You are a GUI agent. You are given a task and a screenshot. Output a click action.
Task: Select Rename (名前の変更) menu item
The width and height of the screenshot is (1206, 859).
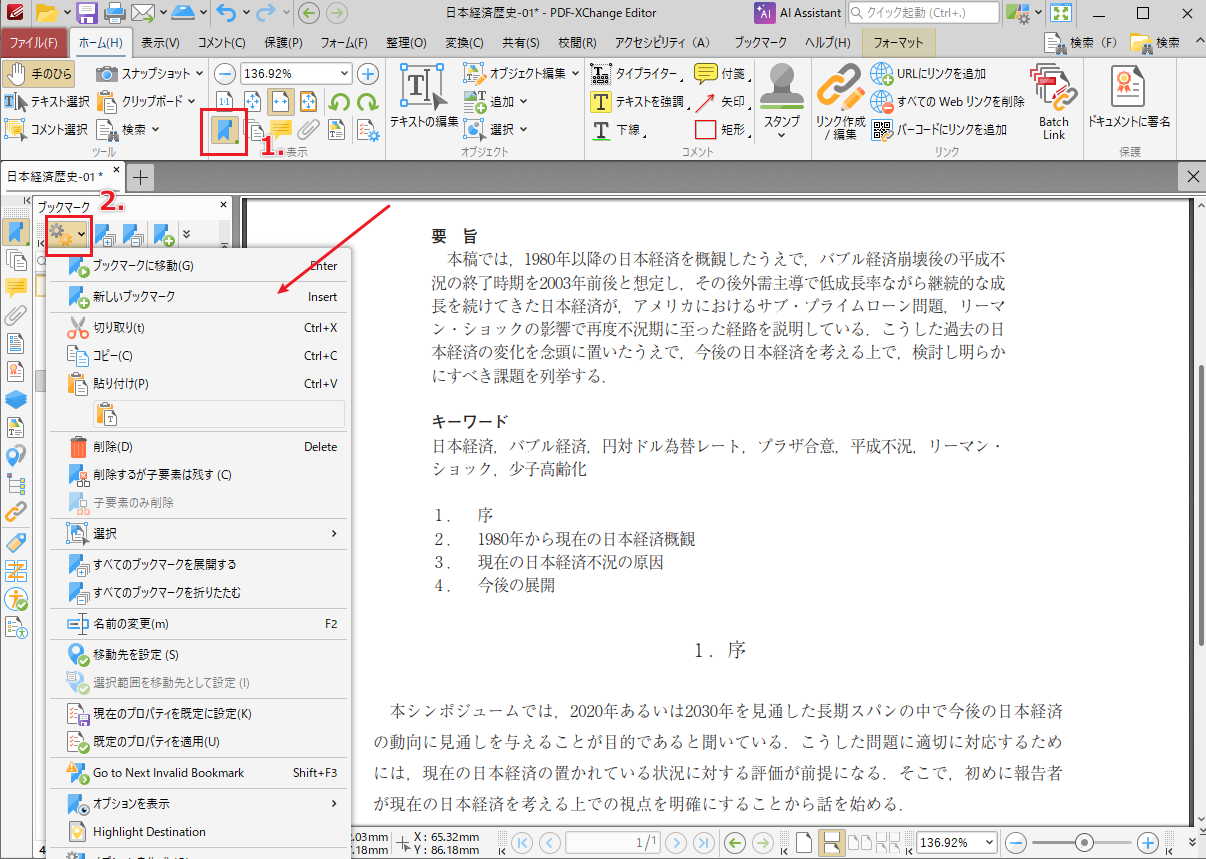pos(200,624)
